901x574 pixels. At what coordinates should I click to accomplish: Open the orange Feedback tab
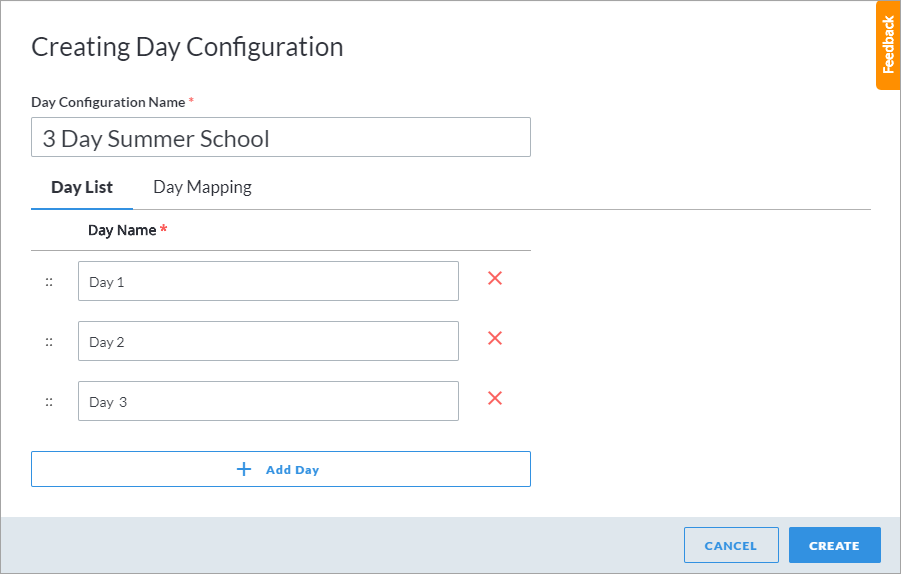[x=888, y=45]
